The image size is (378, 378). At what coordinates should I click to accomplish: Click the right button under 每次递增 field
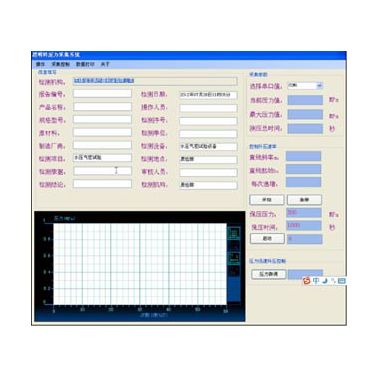click(304, 200)
